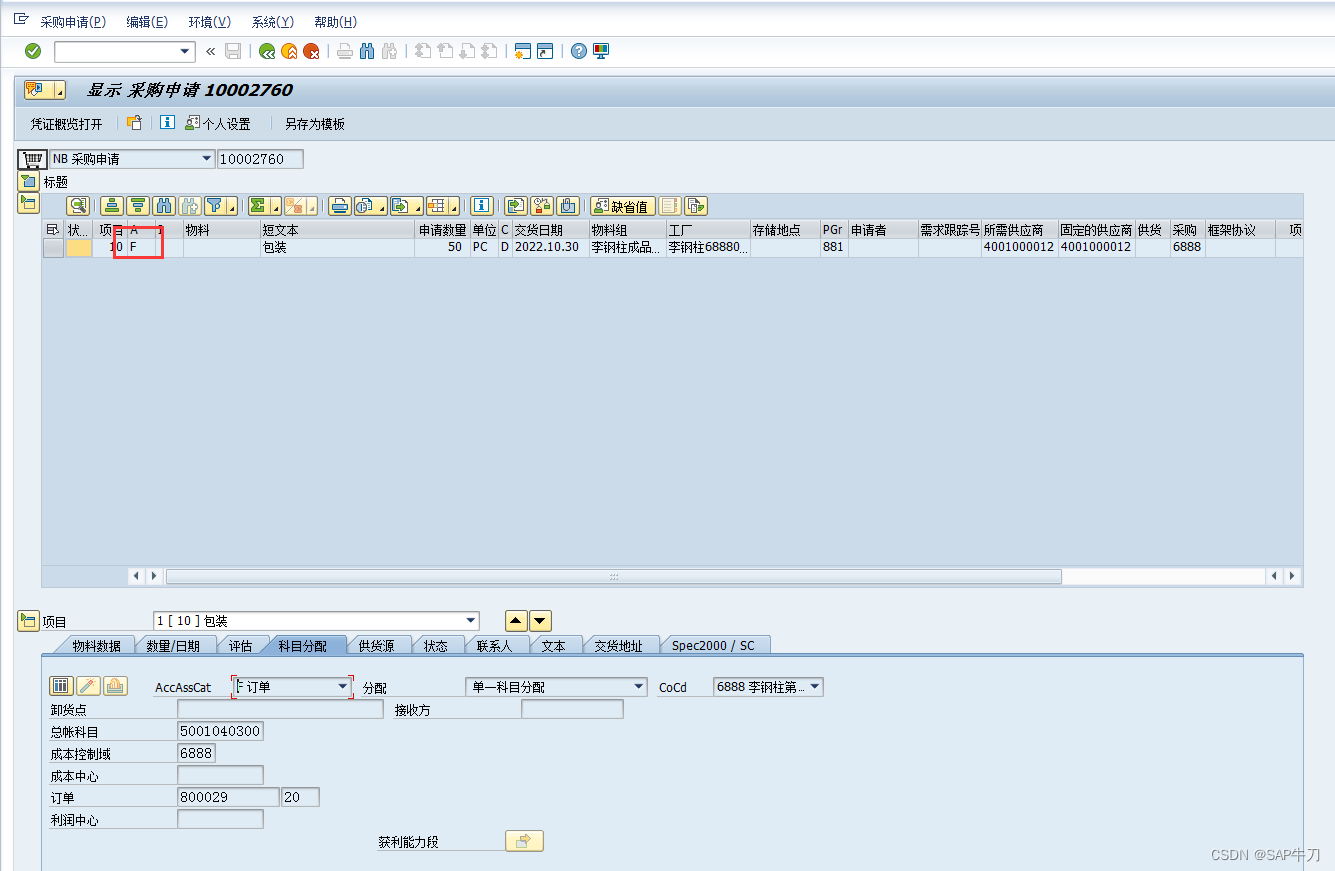Switch to the 联系人 tab

(x=494, y=645)
